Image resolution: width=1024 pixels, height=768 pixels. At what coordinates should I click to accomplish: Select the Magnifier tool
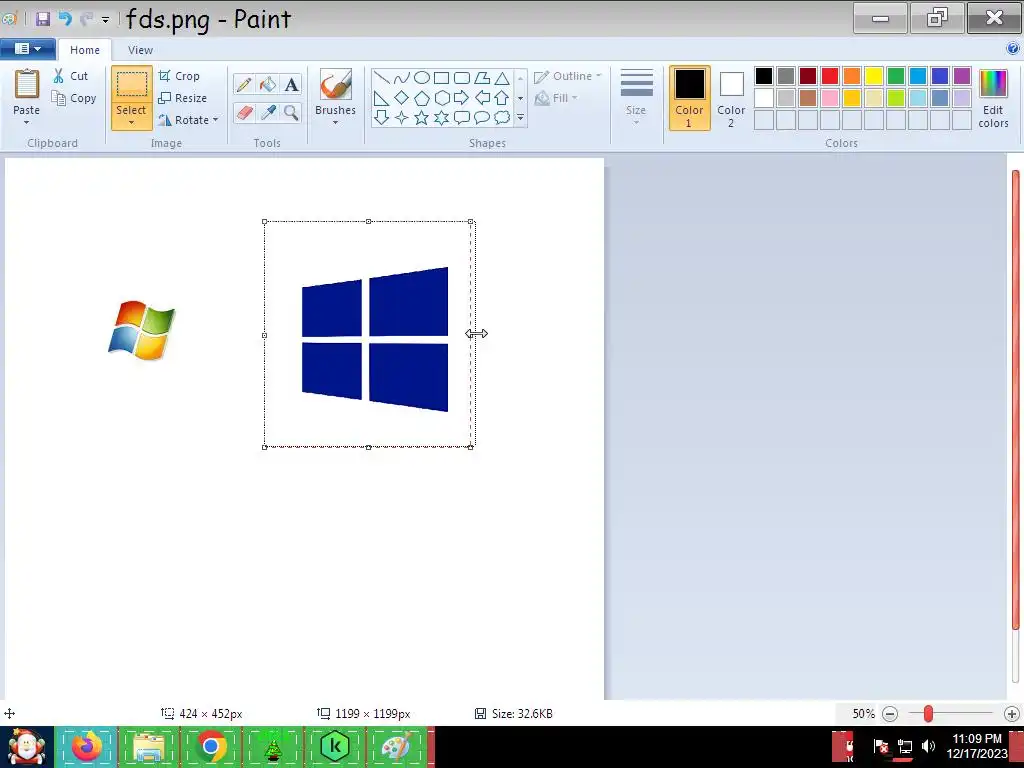click(291, 112)
